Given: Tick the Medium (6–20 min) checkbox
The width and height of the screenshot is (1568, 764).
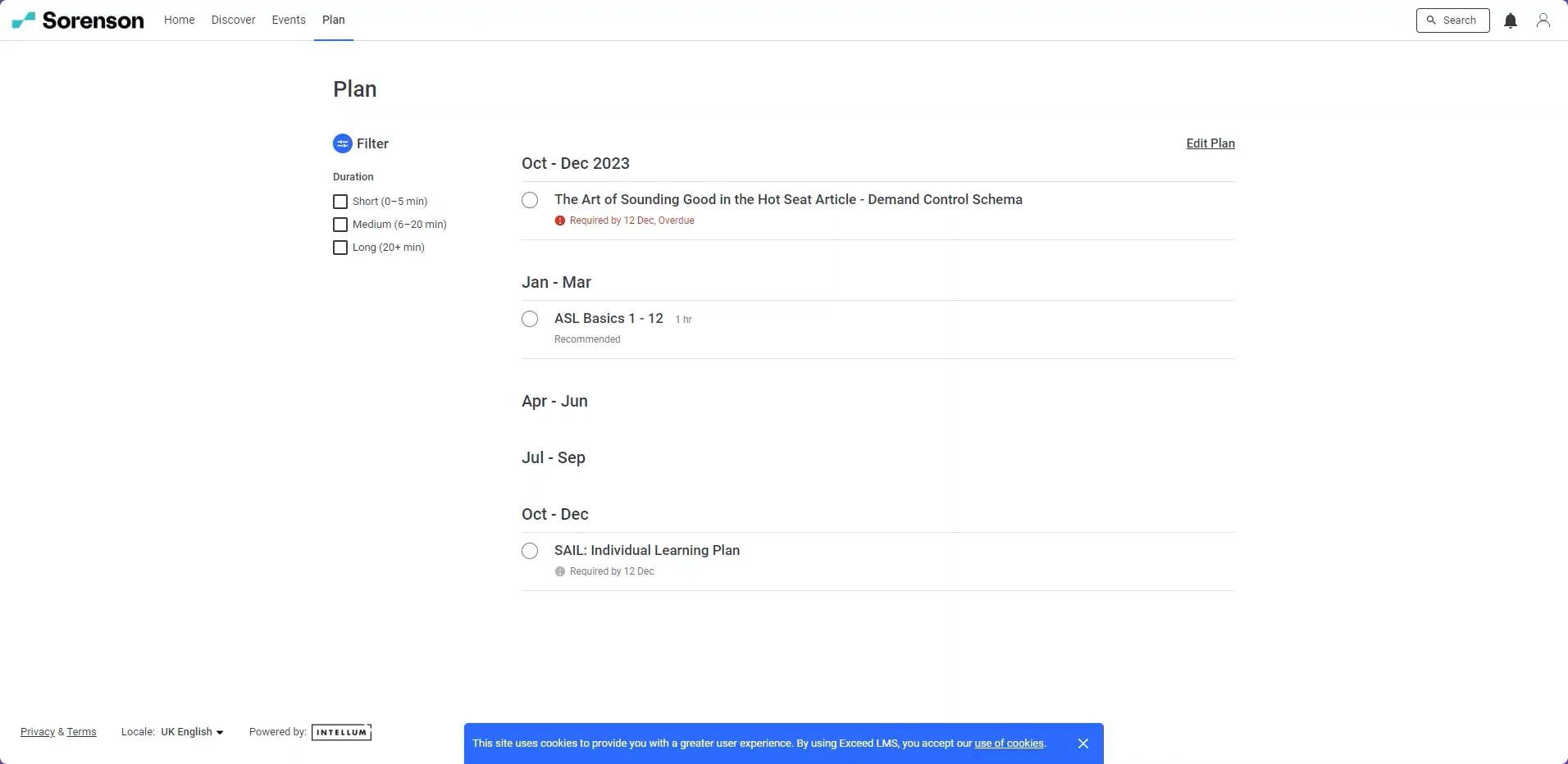Looking at the screenshot, I should pos(340,225).
